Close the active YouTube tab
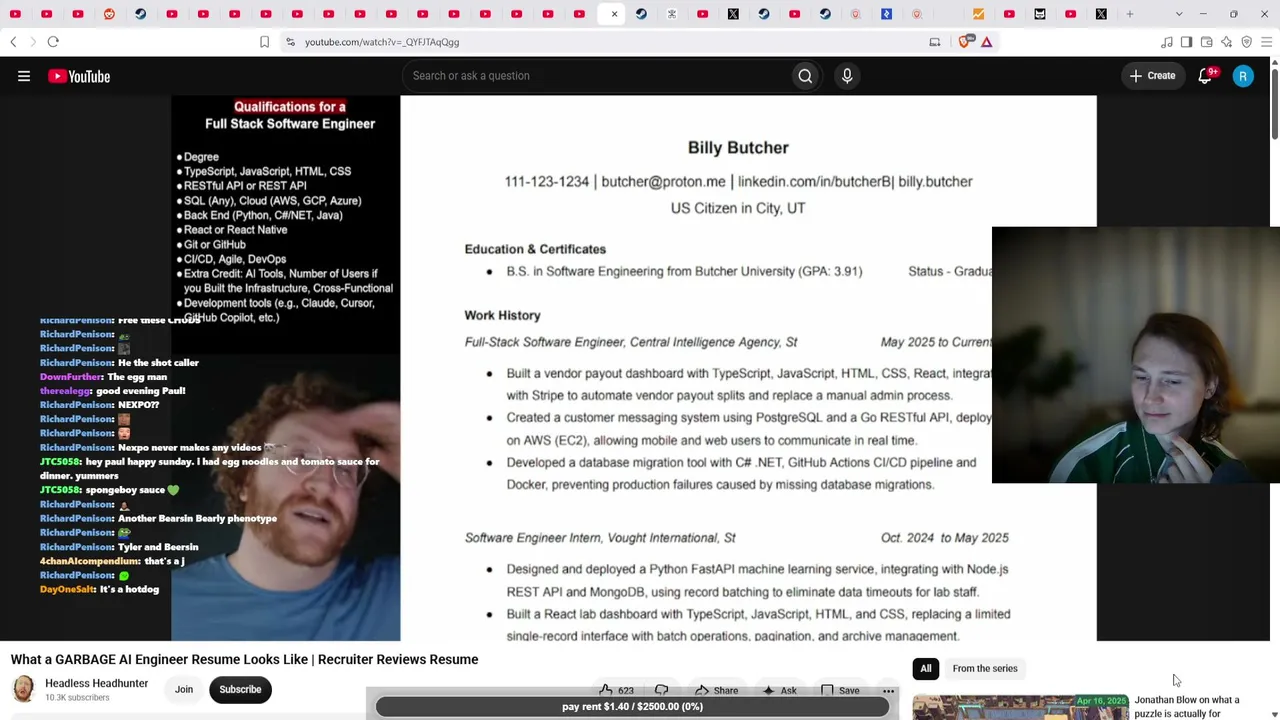 [614, 14]
